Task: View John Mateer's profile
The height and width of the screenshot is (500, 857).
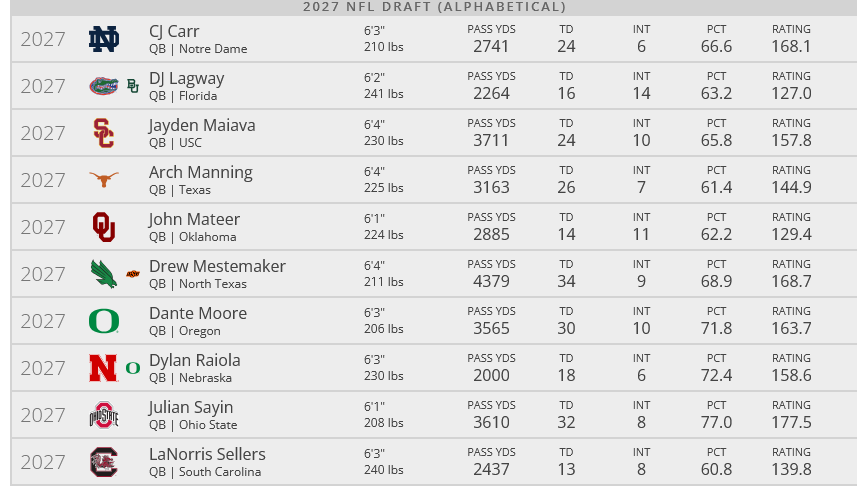Action: pos(194,219)
